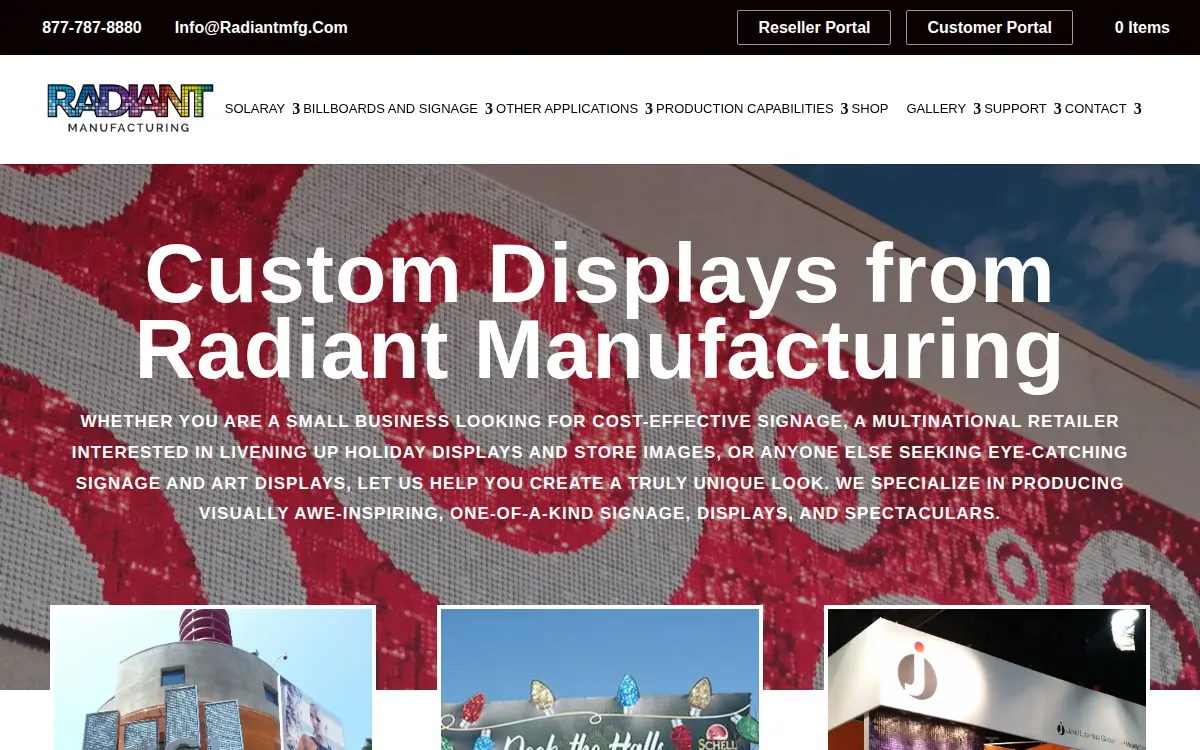
Task: Go to the Shop page
Action: (870, 109)
